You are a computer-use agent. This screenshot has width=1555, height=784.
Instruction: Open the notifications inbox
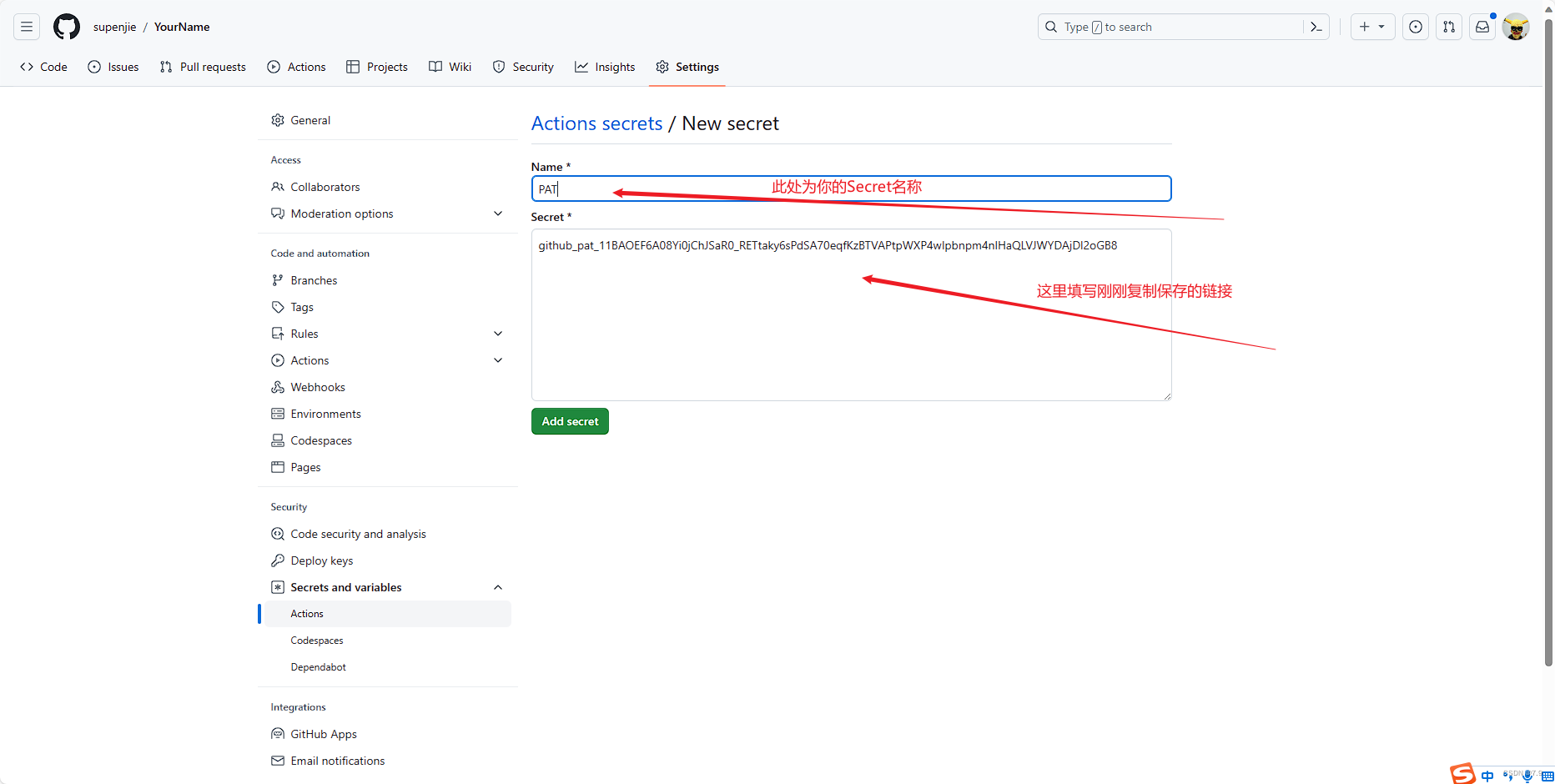click(1482, 27)
